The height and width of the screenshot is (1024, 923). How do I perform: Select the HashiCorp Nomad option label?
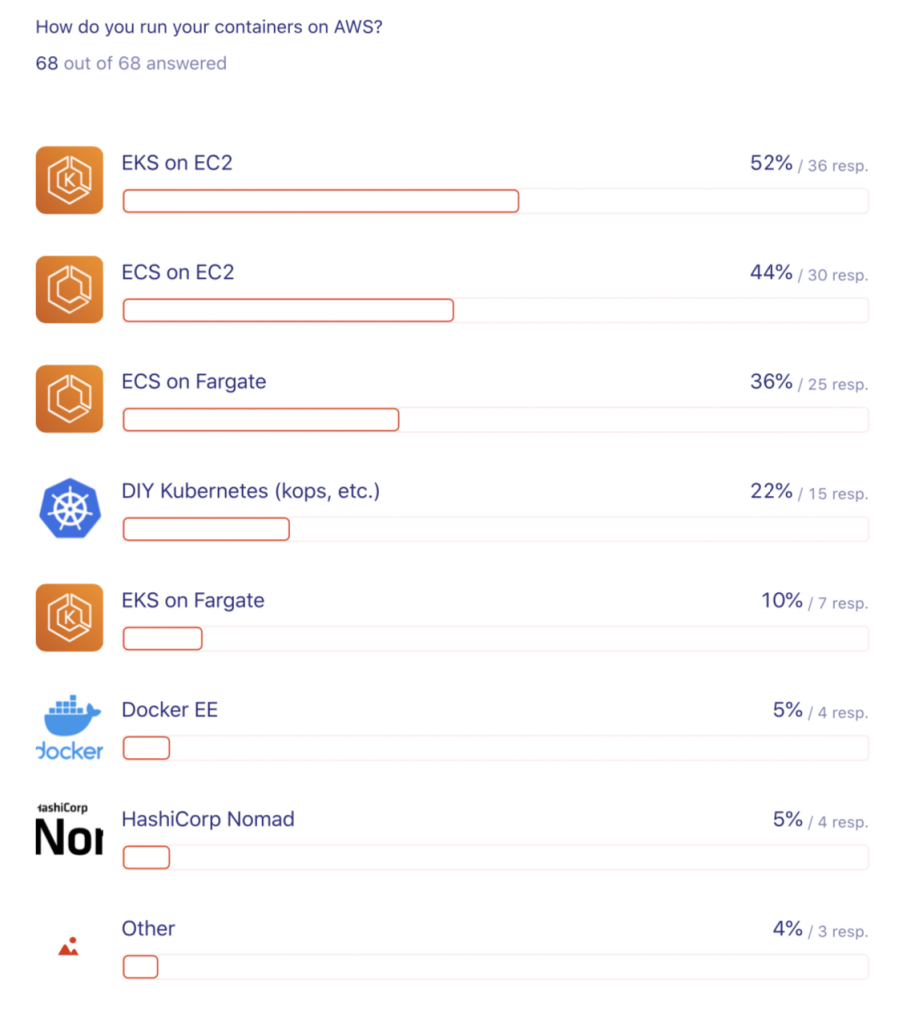(208, 819)
